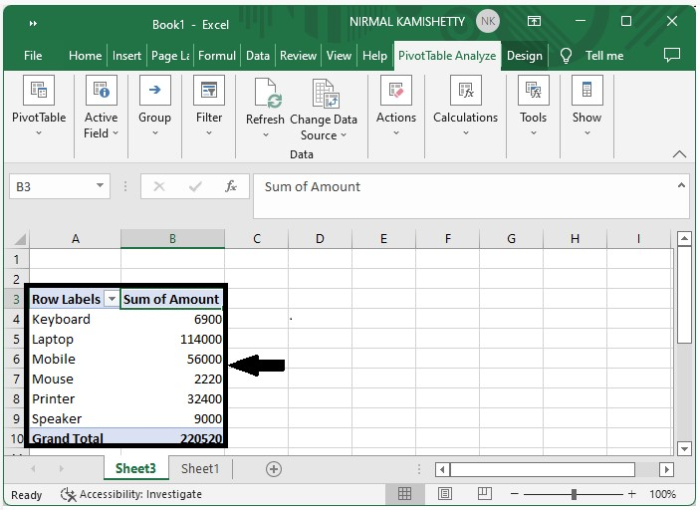Open the Tell me search box
The height and width of the screenshot is (510, 700).
(604, 56)
